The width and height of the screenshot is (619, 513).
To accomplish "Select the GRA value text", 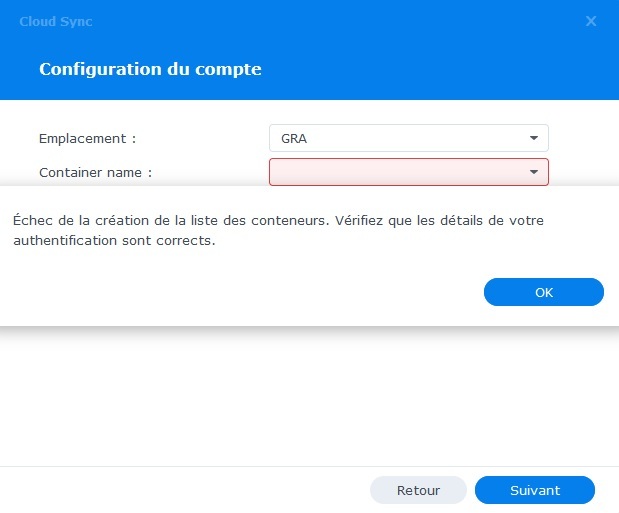I will [x=294, y=138].
